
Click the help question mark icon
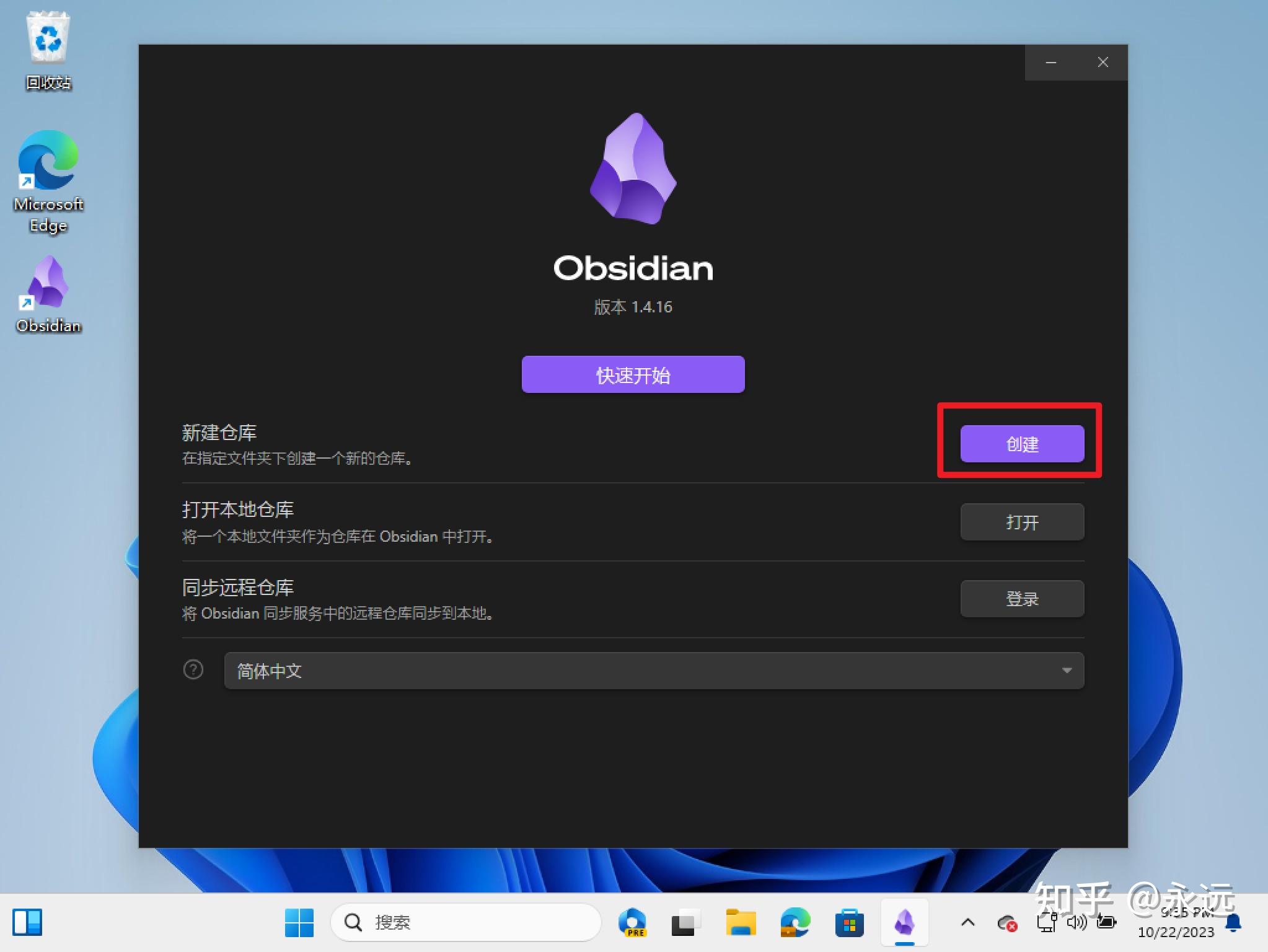193,670
